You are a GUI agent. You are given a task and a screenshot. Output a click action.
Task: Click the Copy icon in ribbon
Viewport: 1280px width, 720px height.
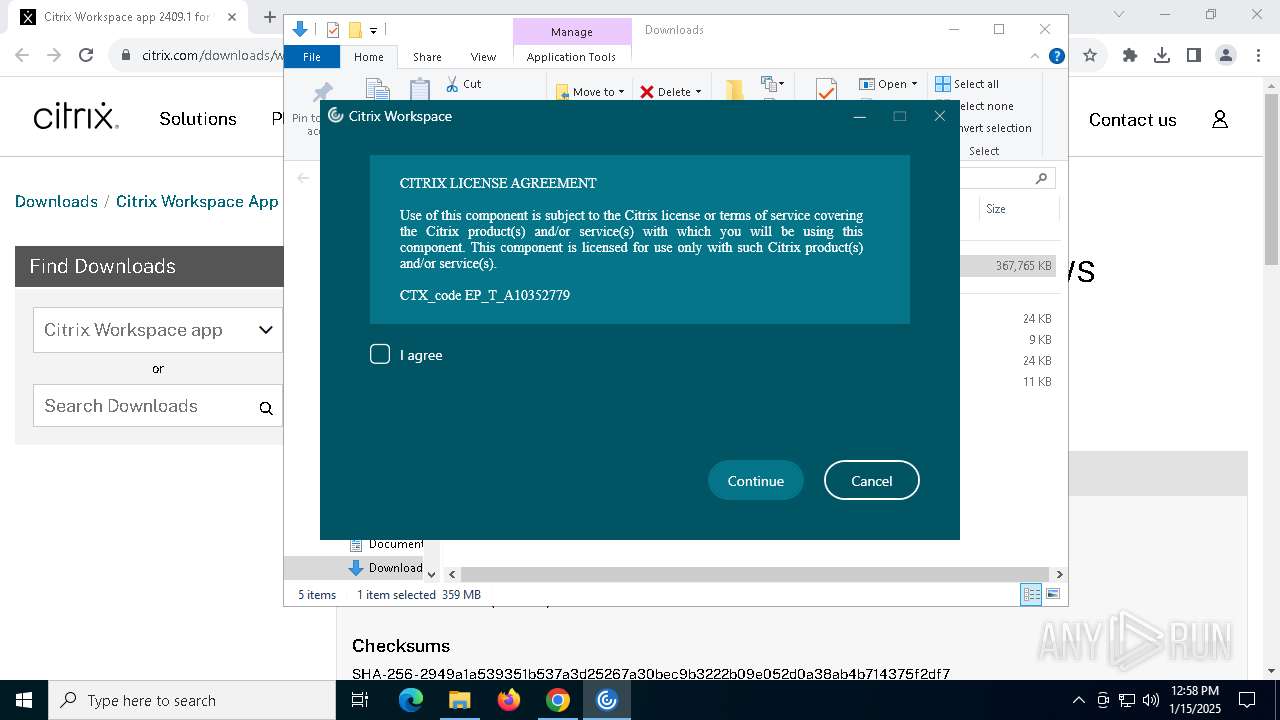pyautogui.click(x=377, y=90)
